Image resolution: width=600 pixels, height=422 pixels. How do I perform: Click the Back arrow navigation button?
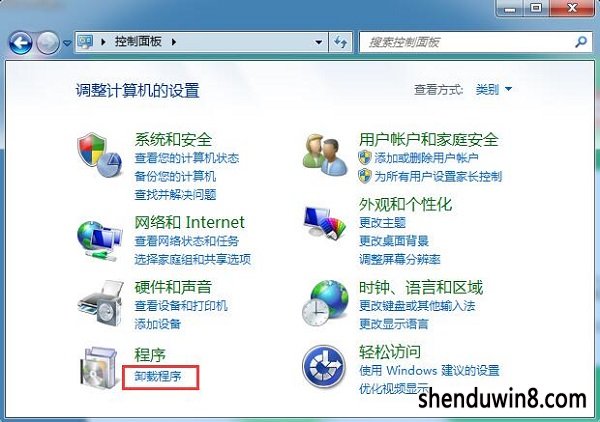(x=20, y=42)
